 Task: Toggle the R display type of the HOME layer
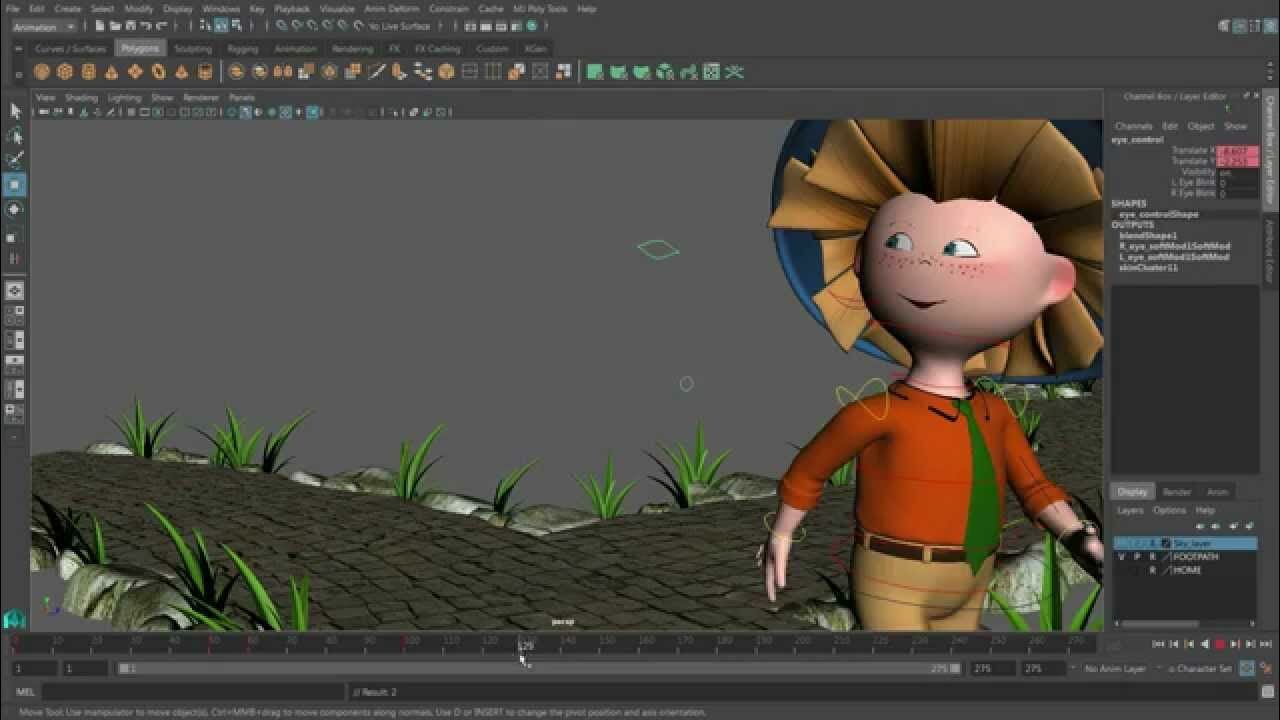pos(1152,570)
